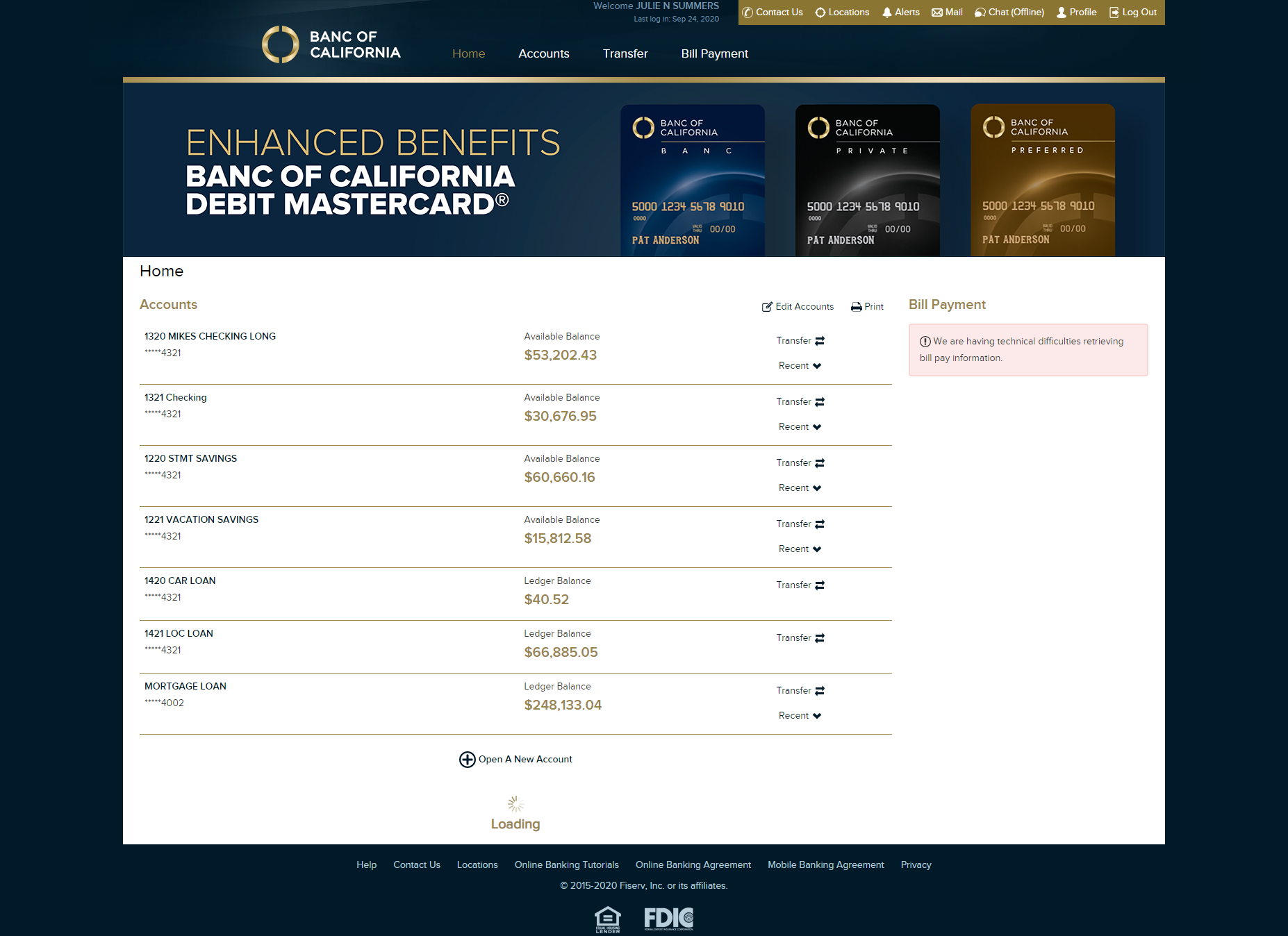Open the Accounts nav menu
This screenshot has height=936, width=1288.
[x=544, y=53]
